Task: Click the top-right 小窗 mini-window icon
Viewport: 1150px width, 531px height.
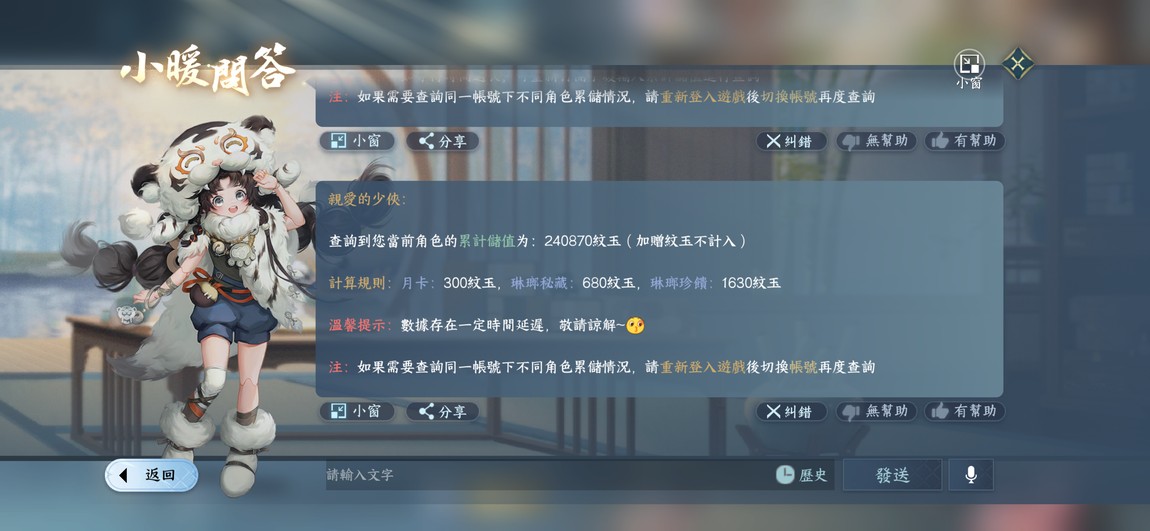Action: (x=969, y=69)
